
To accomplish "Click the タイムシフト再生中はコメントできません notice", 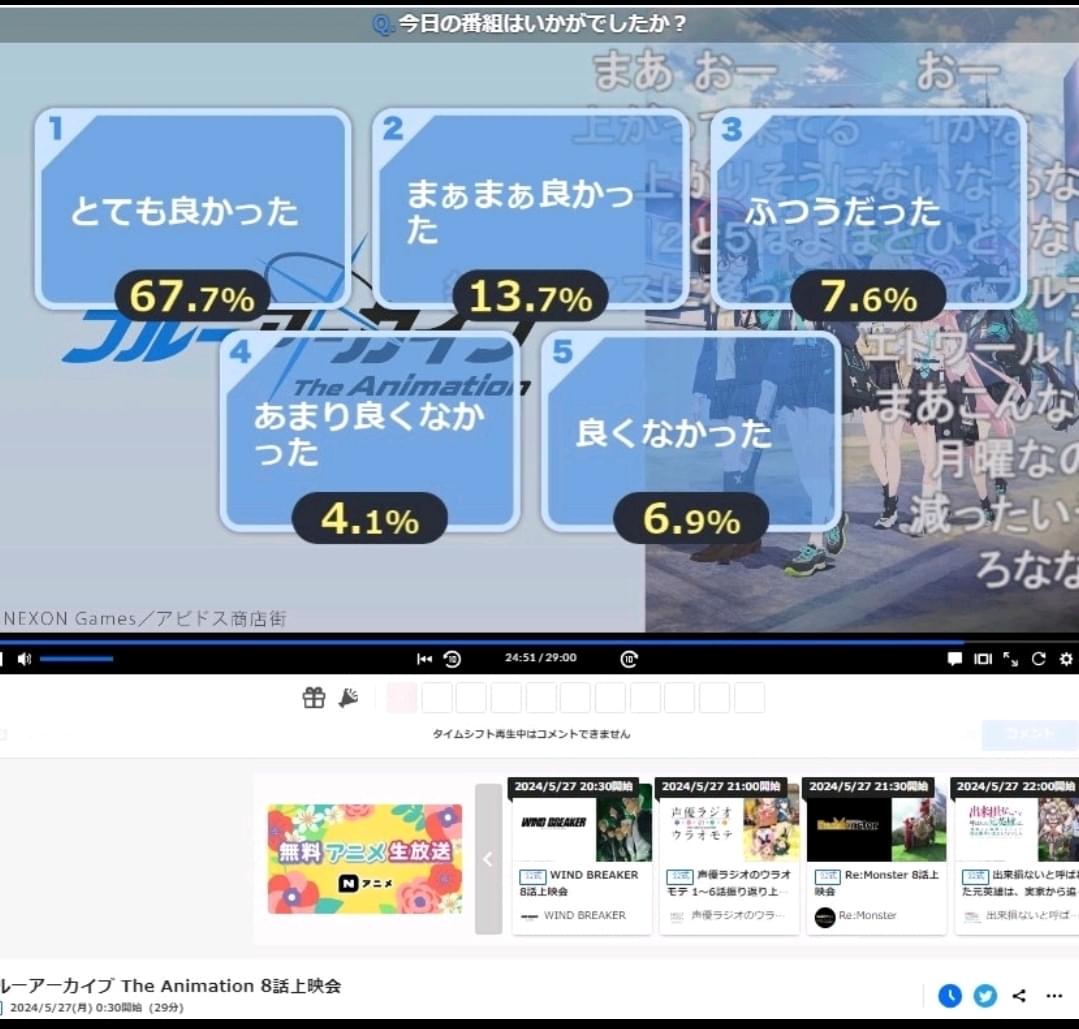I will pyautogui.click(x=531, y=734).
